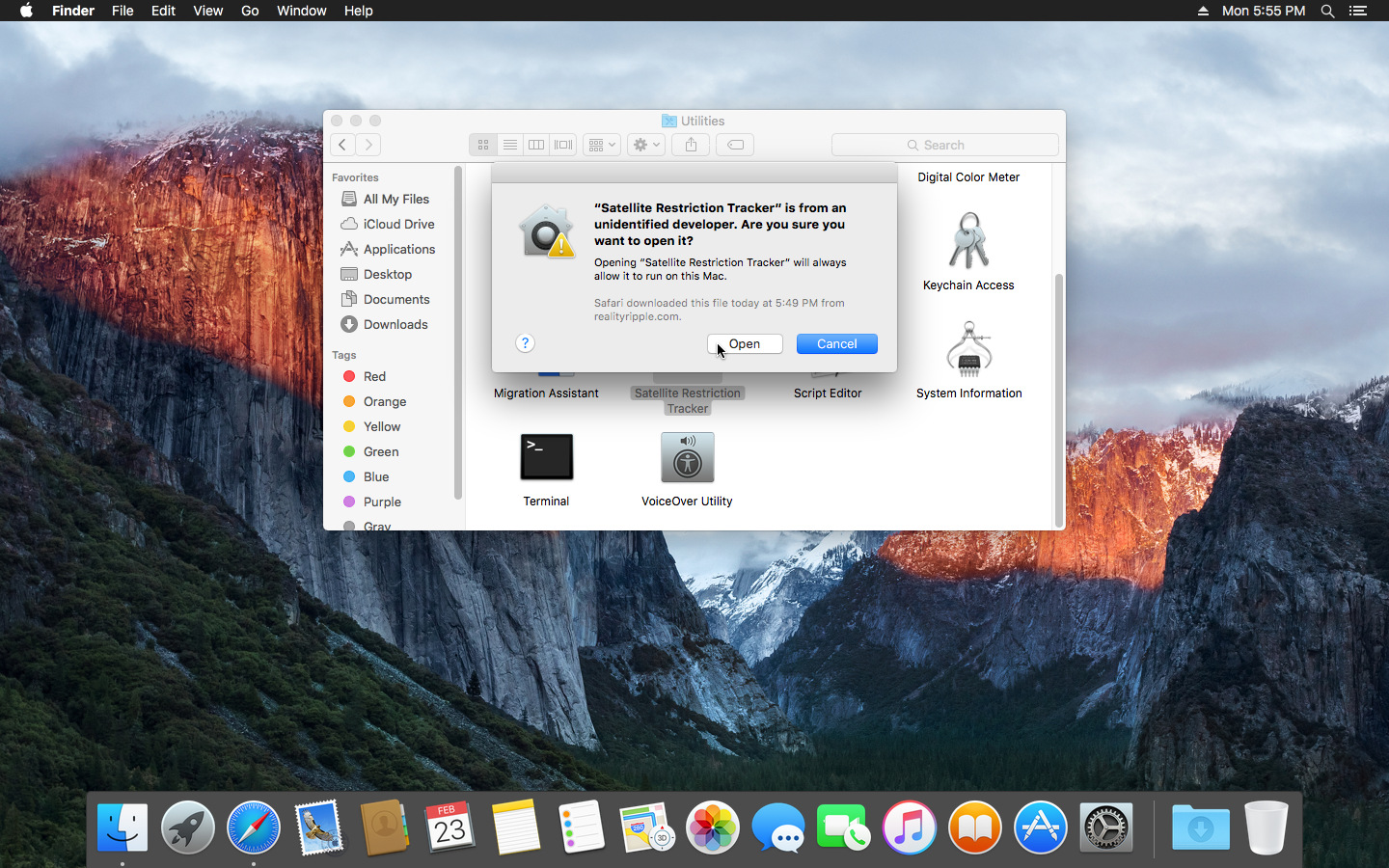Cancel the unidentified developer dialog
Image resolution: width=1389 pixels, height=868 pixels.
tap(836, 343)
